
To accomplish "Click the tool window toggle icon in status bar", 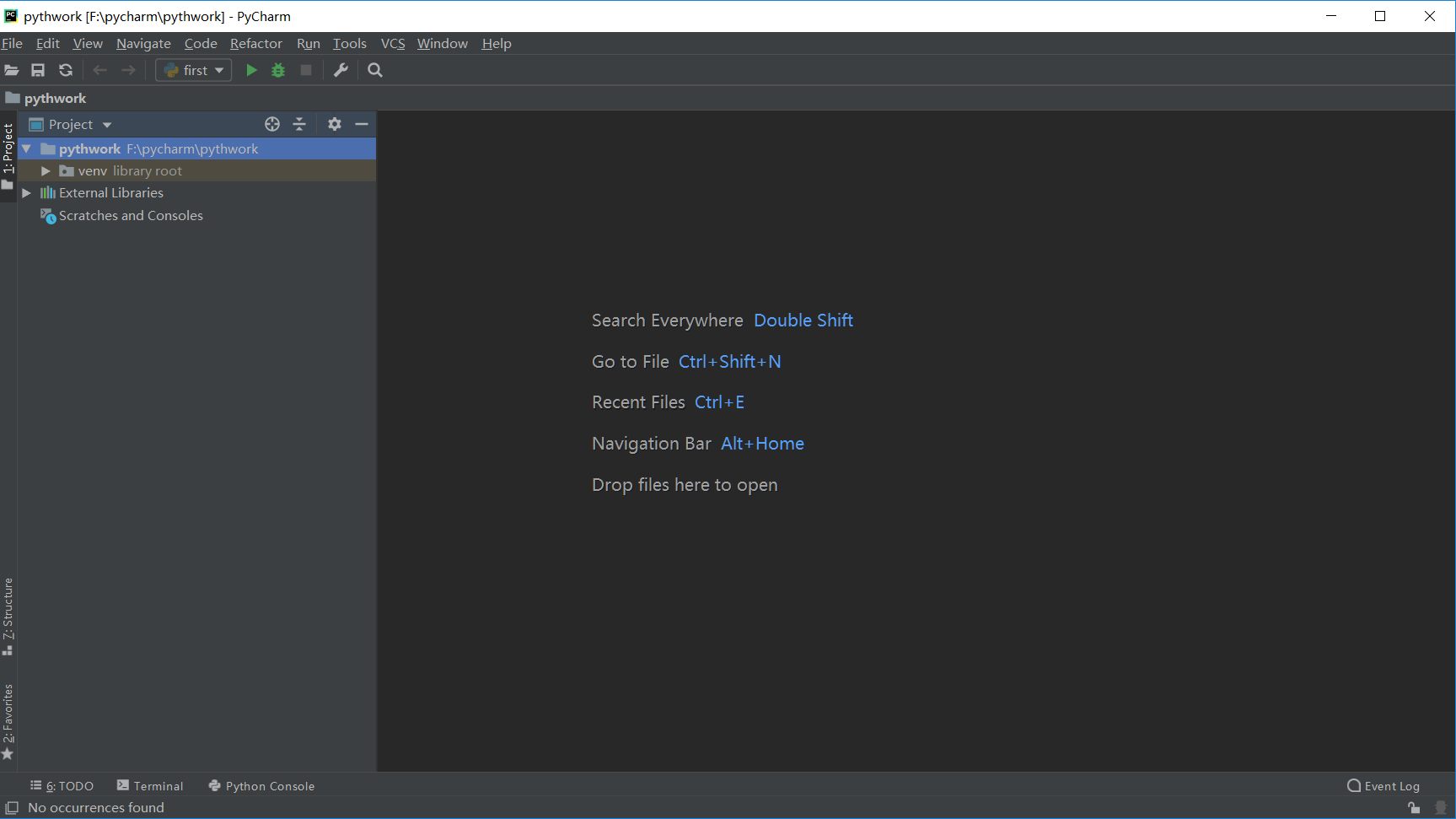I will 12,808.
